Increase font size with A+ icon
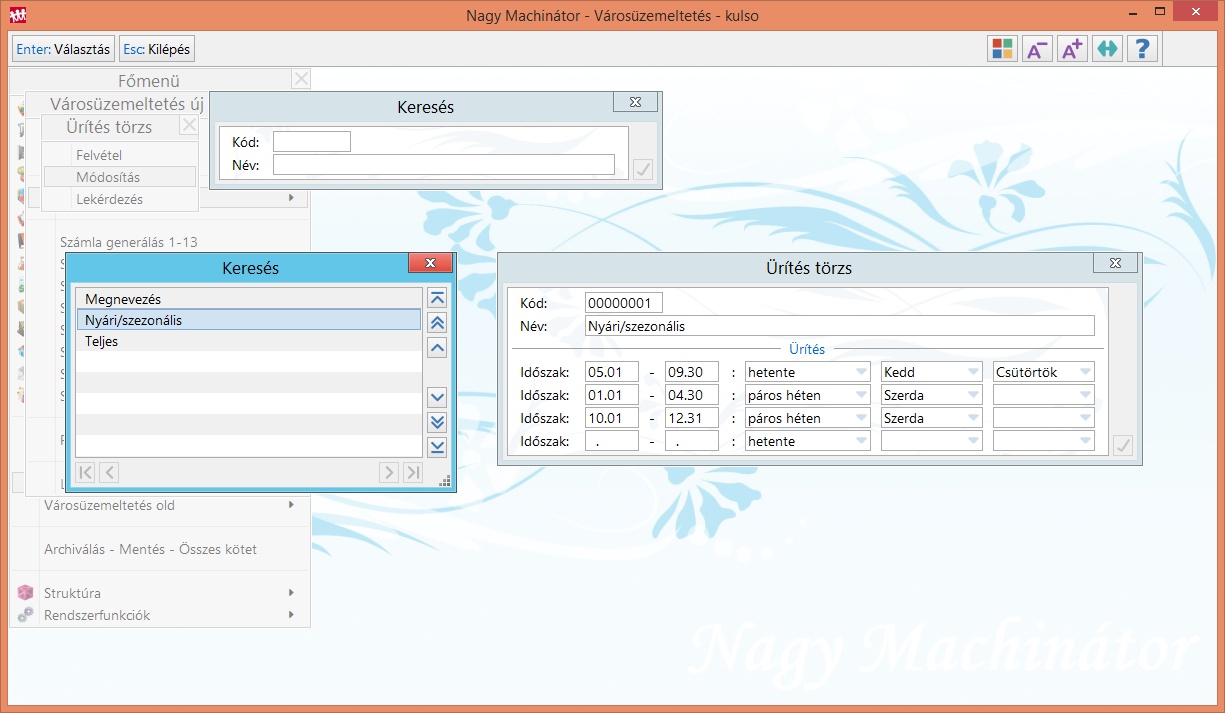The height and width of the screenshot is (713, 1225). tap(1072, 49)
